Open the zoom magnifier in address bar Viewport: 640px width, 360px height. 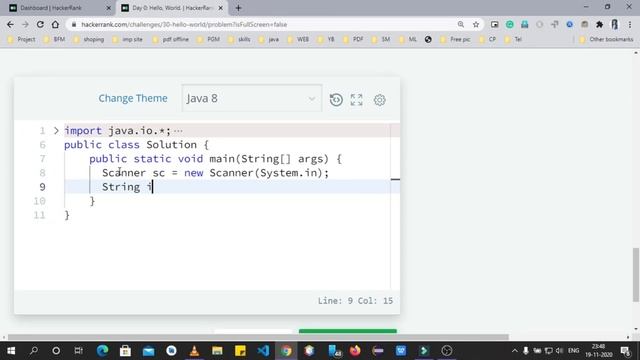click(461, 24)
